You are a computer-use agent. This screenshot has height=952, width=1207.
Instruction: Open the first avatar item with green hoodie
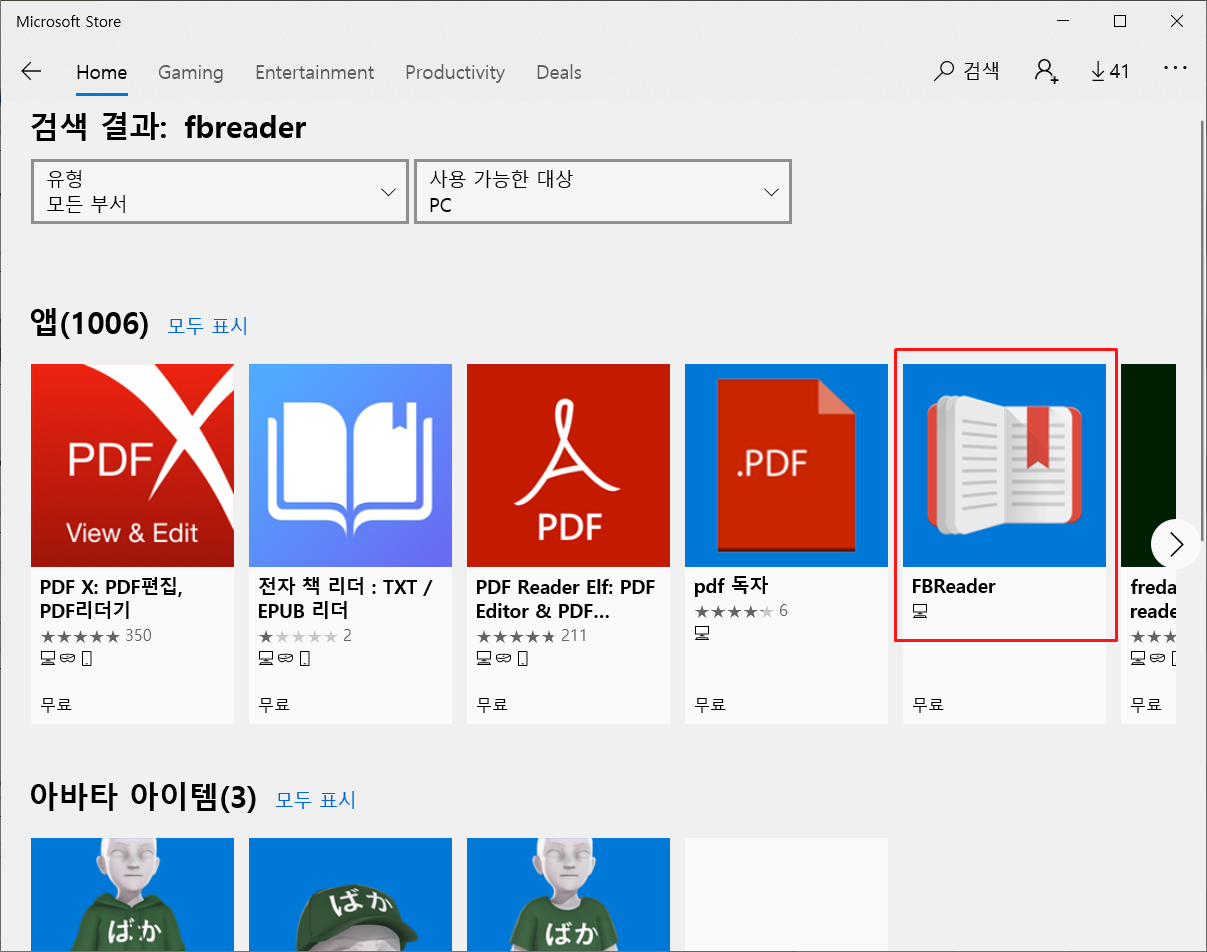coord(132,895)
